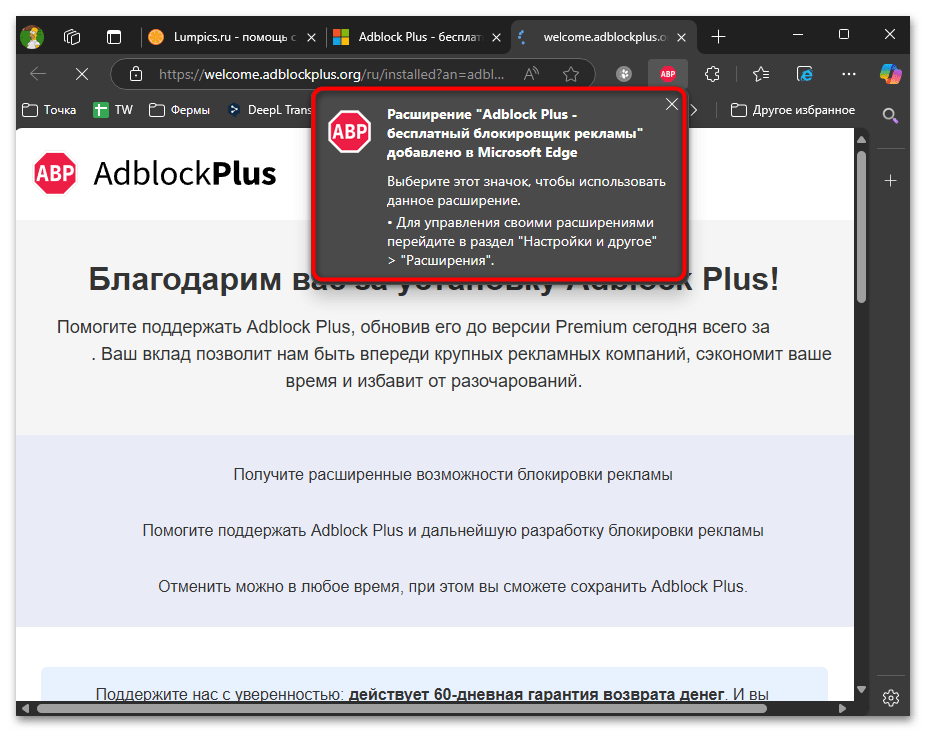Viewport: 926px width, 732px height.
Task: Click text about 60-дневная гарантия возврата денег
Action: [536, 694]
